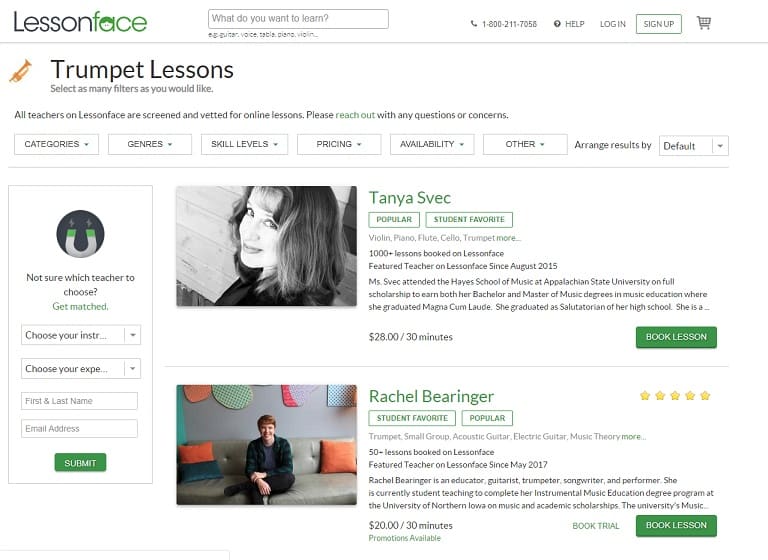Click the trumpet icon beside the heading
Image resolution: width=768 pixels, height=560 pixels.
(x=21, y=70)
